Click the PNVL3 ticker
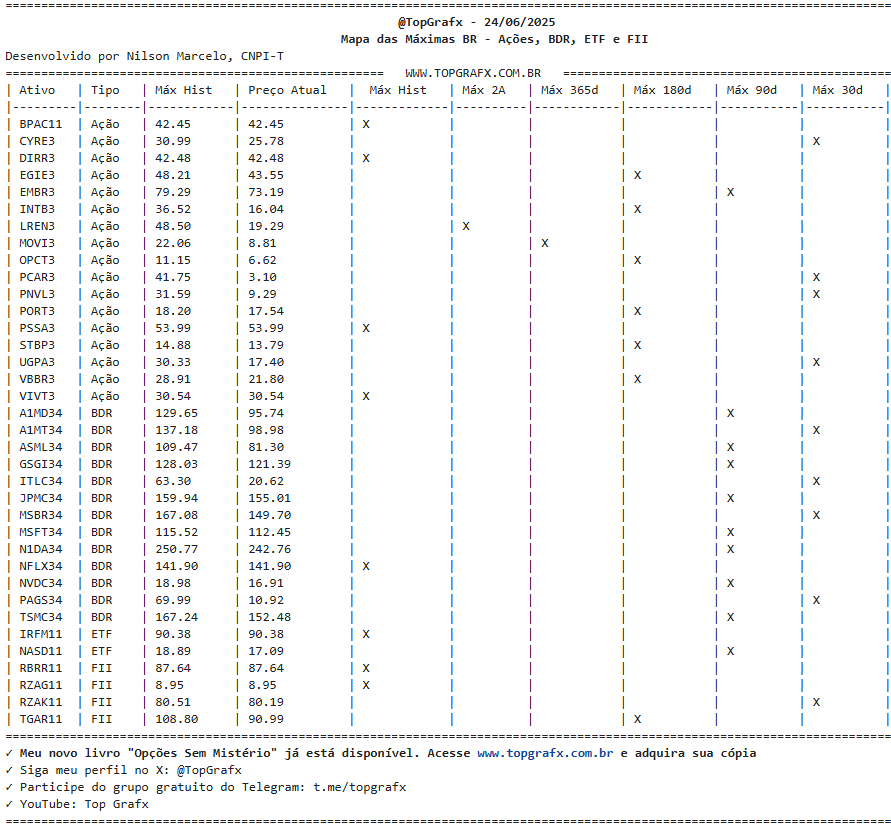 tap(37, 294)
